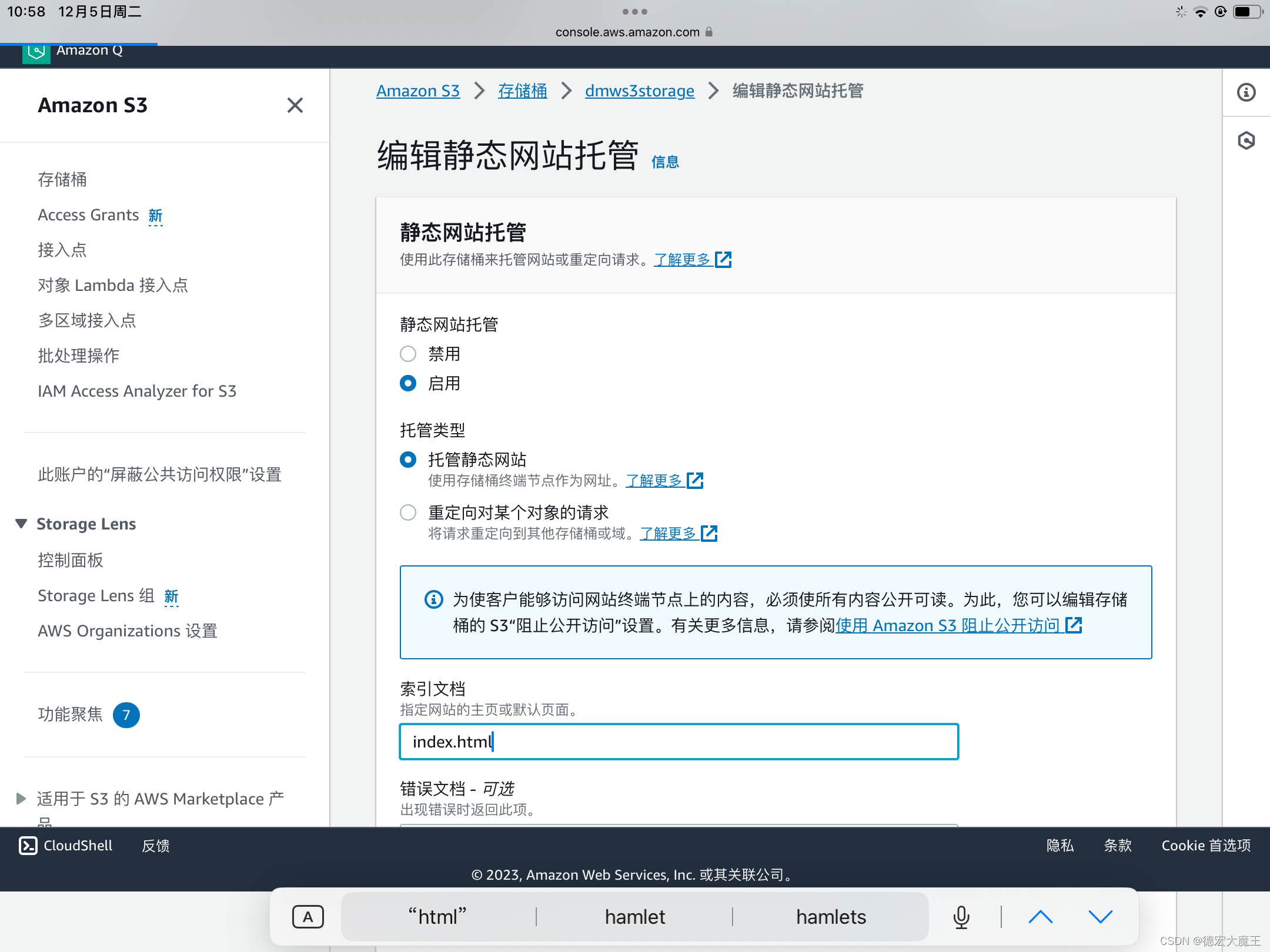Click the CloudShell label in footer

[78, 846]
